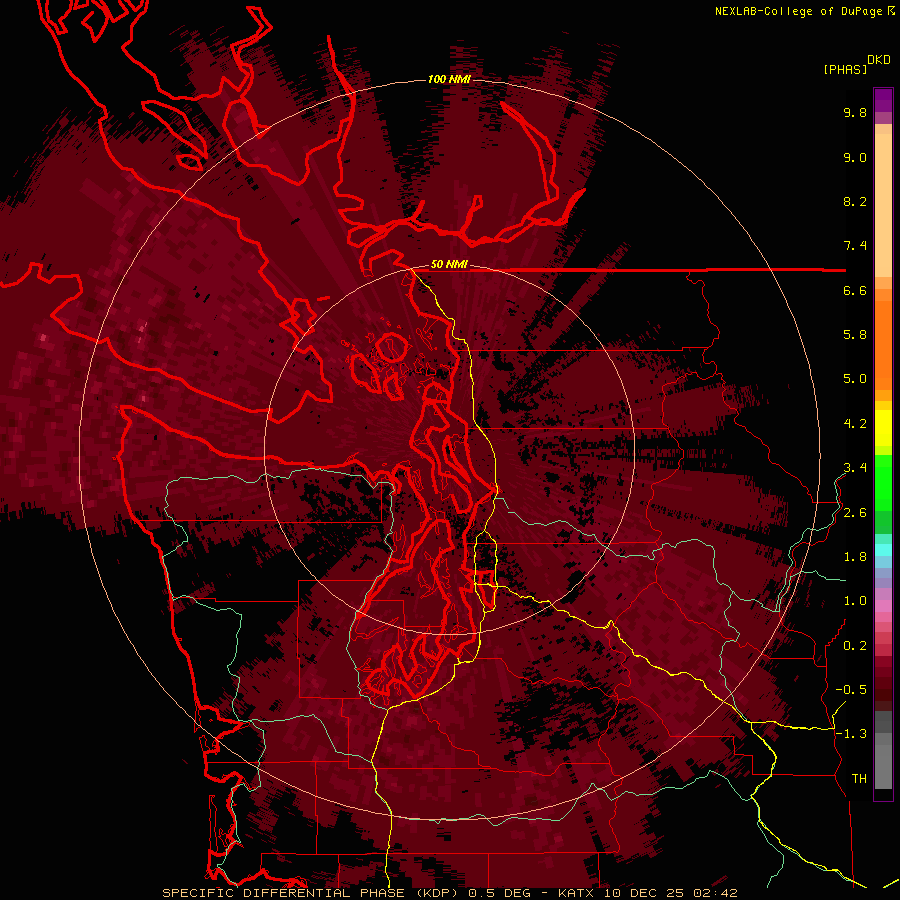The width and height of the screenshot is (900, 900).
Task: Click the 9.8 value on the color scale
Action: tap(855, 112)
